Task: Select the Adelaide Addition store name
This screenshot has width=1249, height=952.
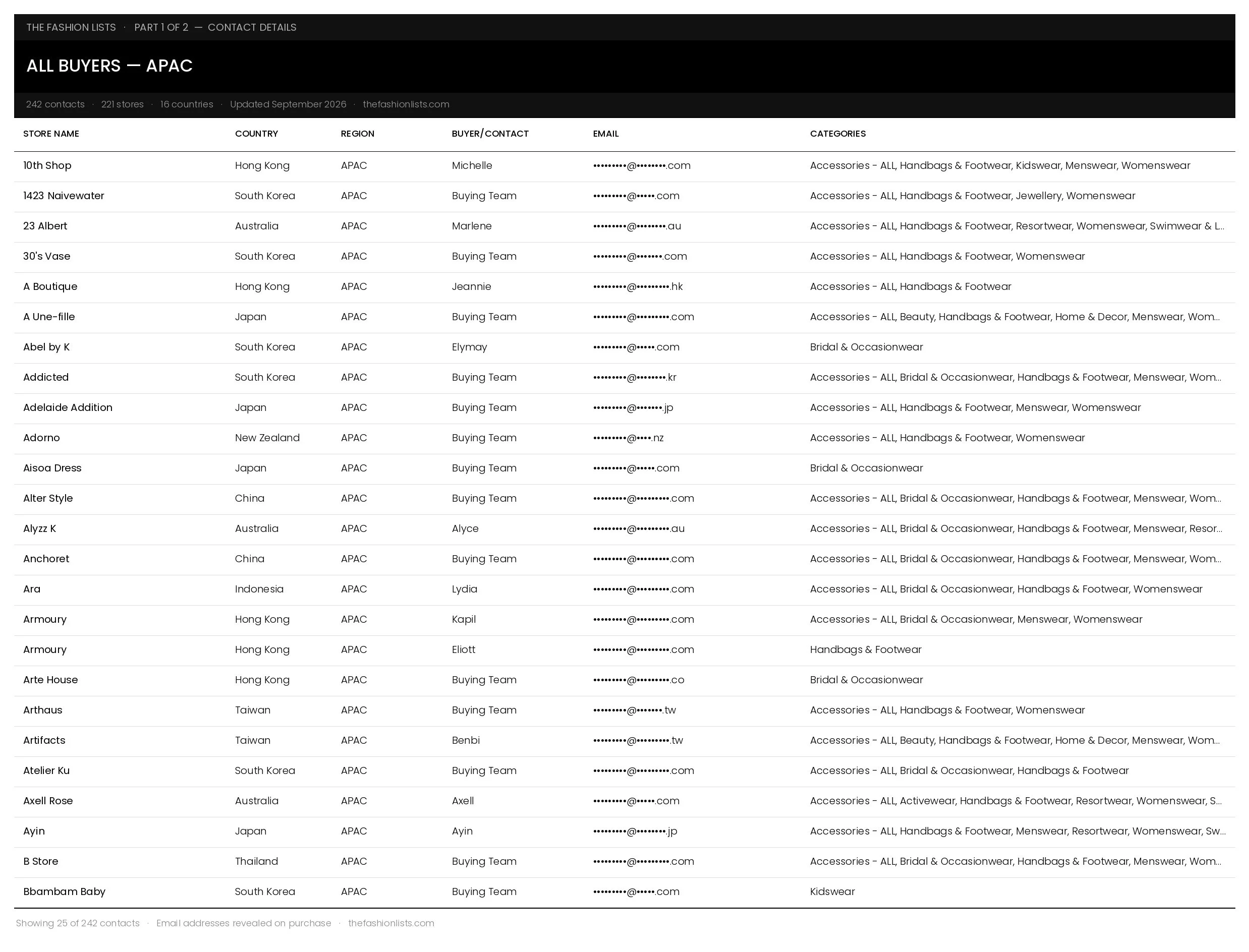Action: 68,407
